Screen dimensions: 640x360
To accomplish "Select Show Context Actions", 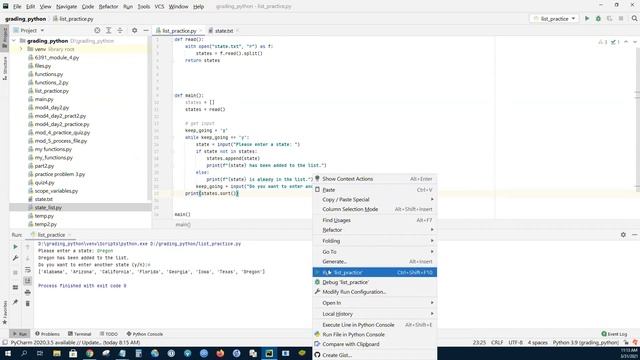I will (375, 179).
